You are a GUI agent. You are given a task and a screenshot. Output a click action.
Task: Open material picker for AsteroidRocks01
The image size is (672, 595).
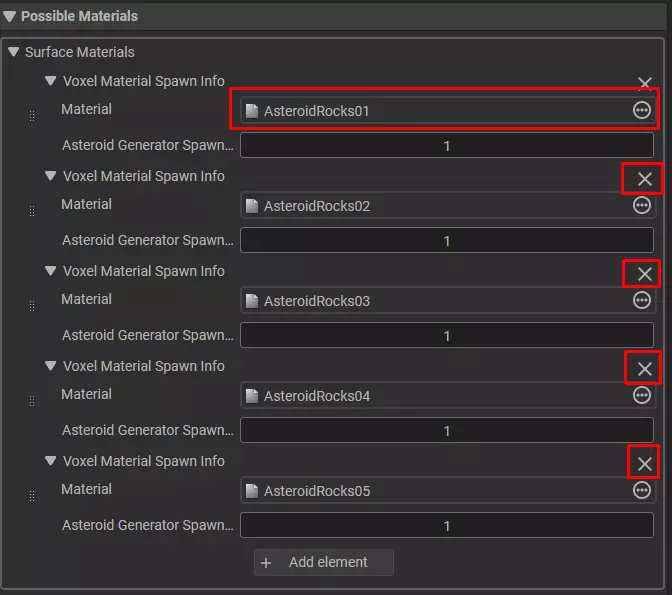(642, 111)
